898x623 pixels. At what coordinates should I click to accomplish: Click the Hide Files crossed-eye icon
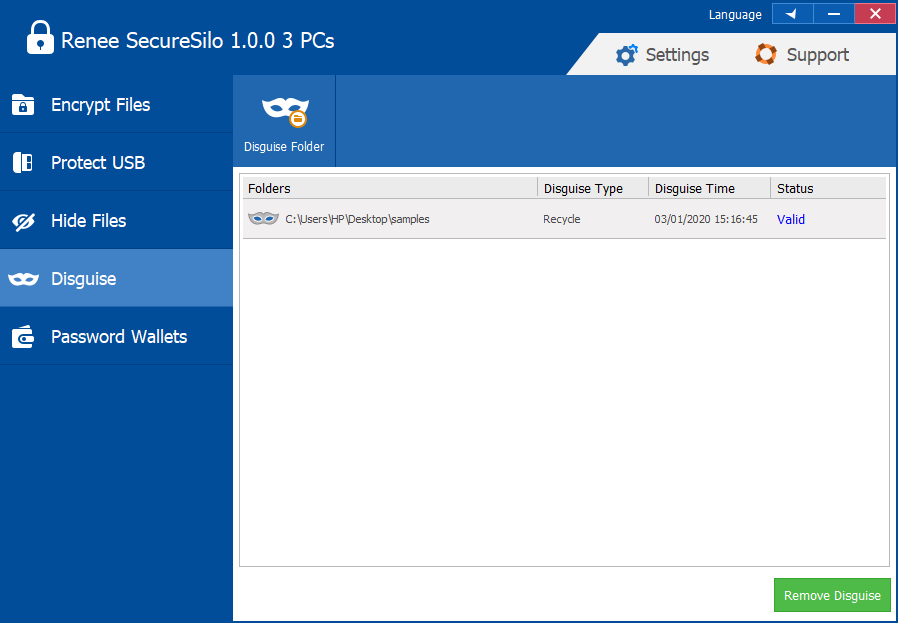23,221
